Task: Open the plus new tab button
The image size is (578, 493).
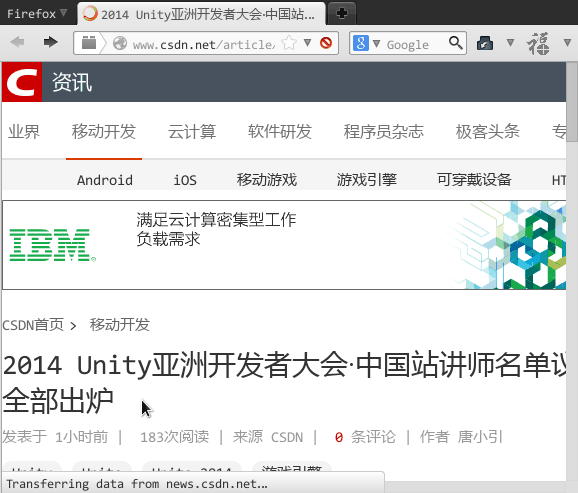Action: click(x=342, y=13)
